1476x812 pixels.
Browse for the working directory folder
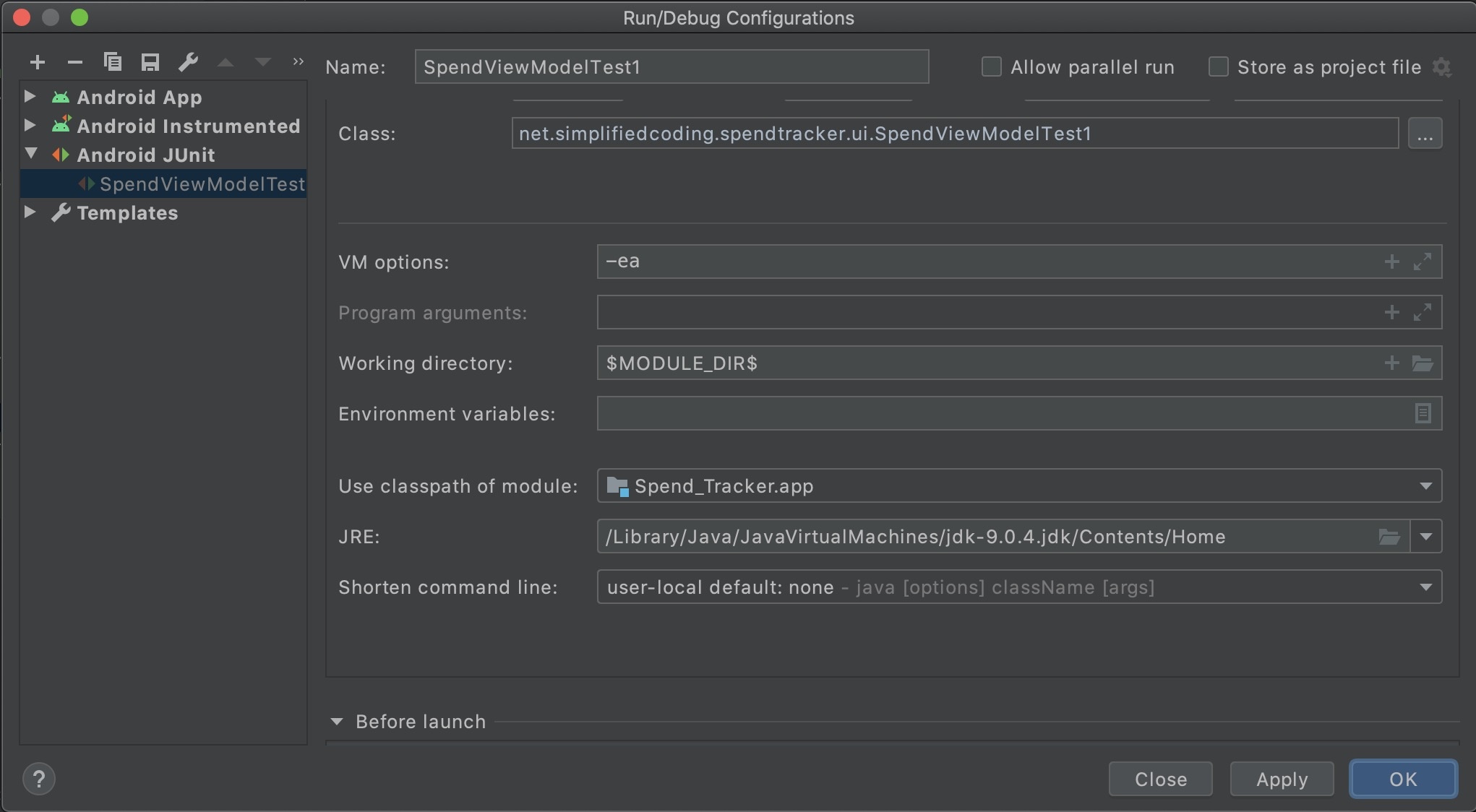(x=1423, y=363)
